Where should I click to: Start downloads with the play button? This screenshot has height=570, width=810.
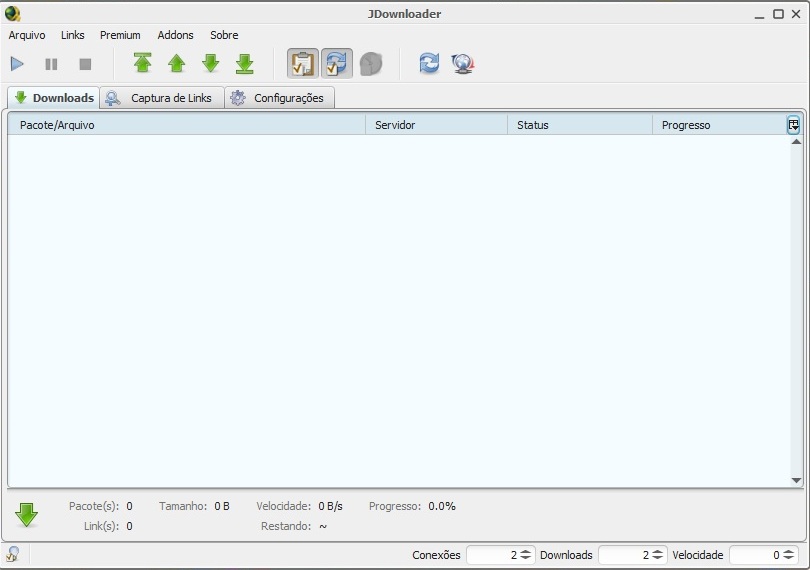(17, 64)
